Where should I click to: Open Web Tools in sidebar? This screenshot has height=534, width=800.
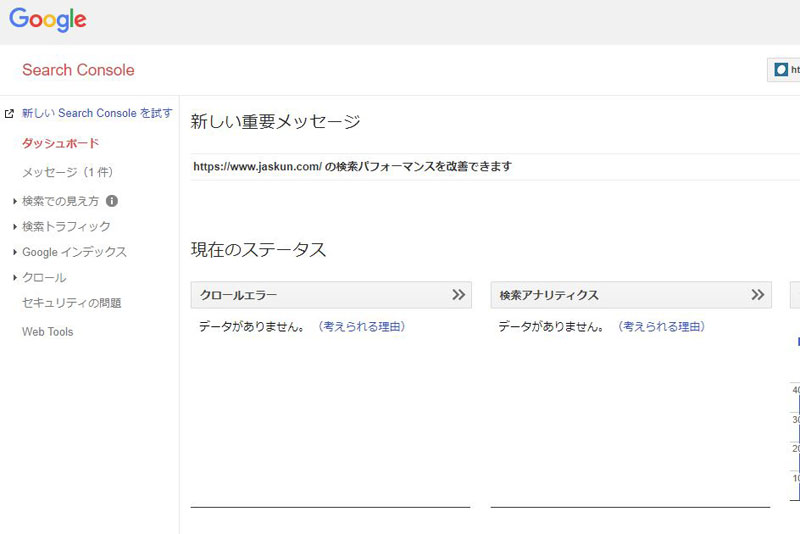pyautogui.click(x=47, y=332)
